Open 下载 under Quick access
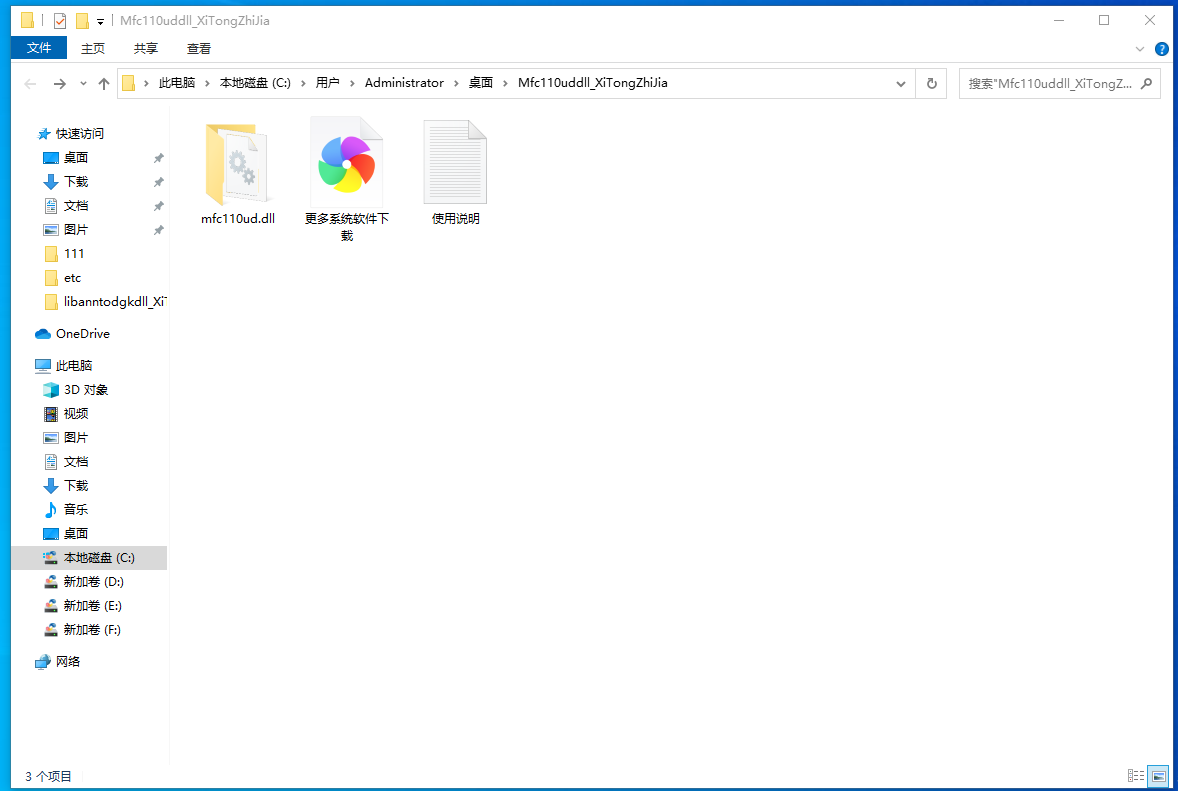 coord(76,182)
